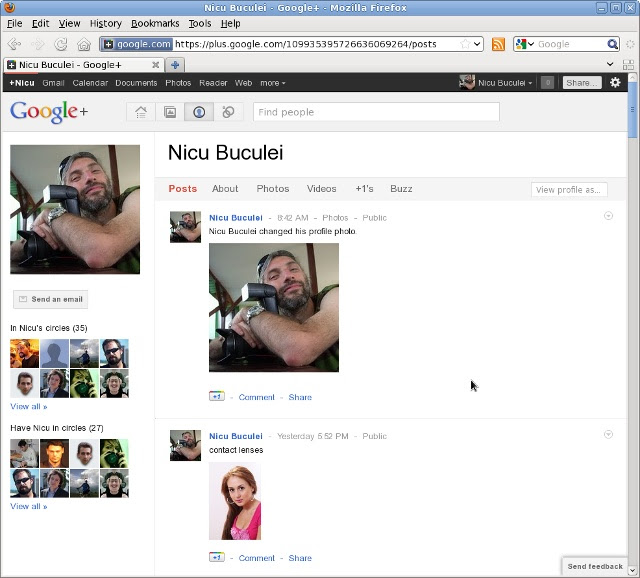640x578 pixels.
Task: Bookmark page with star icon
Action: click(465, 44)
